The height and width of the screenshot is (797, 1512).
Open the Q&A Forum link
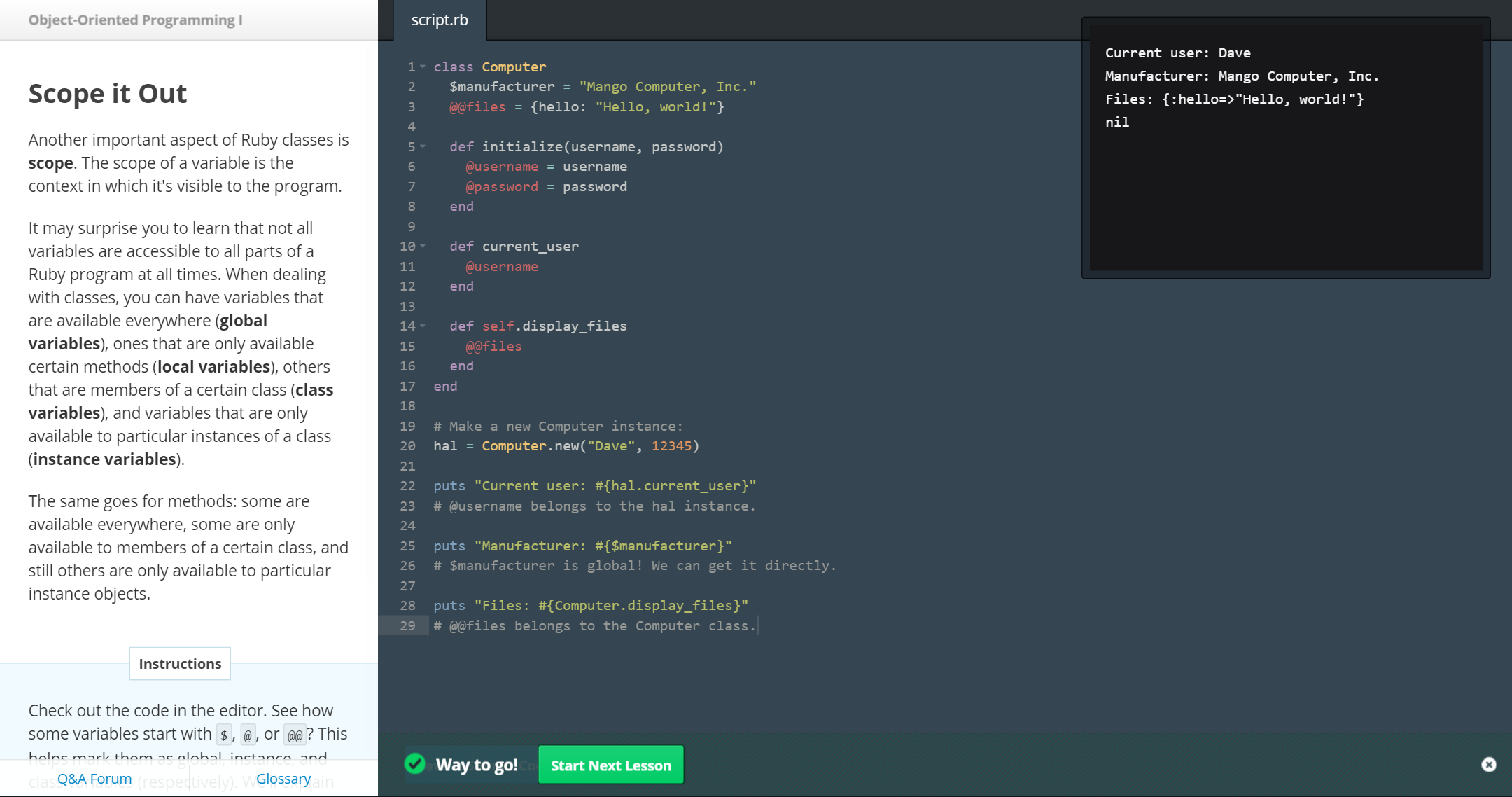click(x=94, y=779)
